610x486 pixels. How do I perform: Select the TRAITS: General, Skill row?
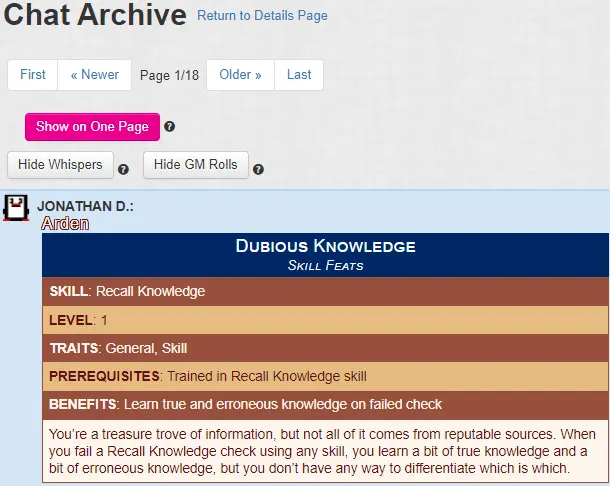325,348
